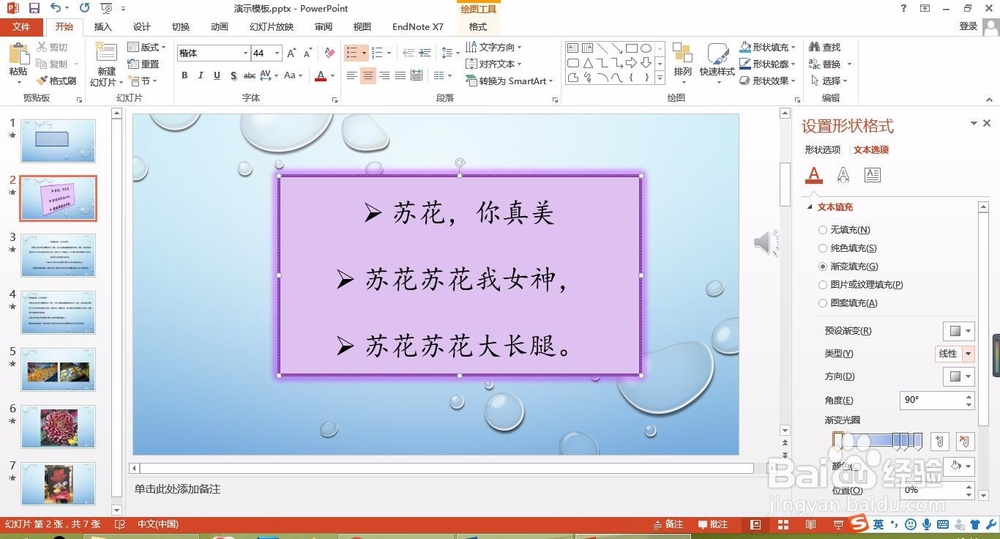This screenshot has width=1000, height=539.
Task: Collapse the Text Fill (文本填充) section
Action: (810, 207)
